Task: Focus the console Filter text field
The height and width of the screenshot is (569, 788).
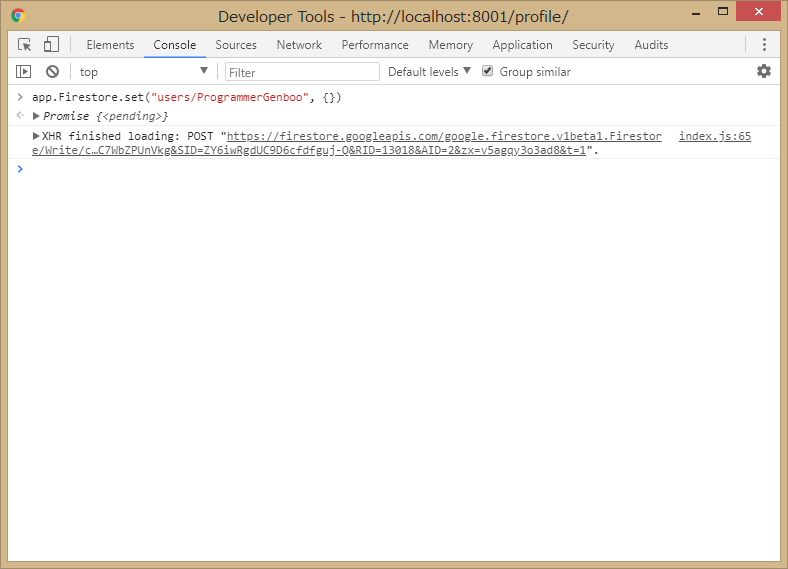Action: pos(302,72)
